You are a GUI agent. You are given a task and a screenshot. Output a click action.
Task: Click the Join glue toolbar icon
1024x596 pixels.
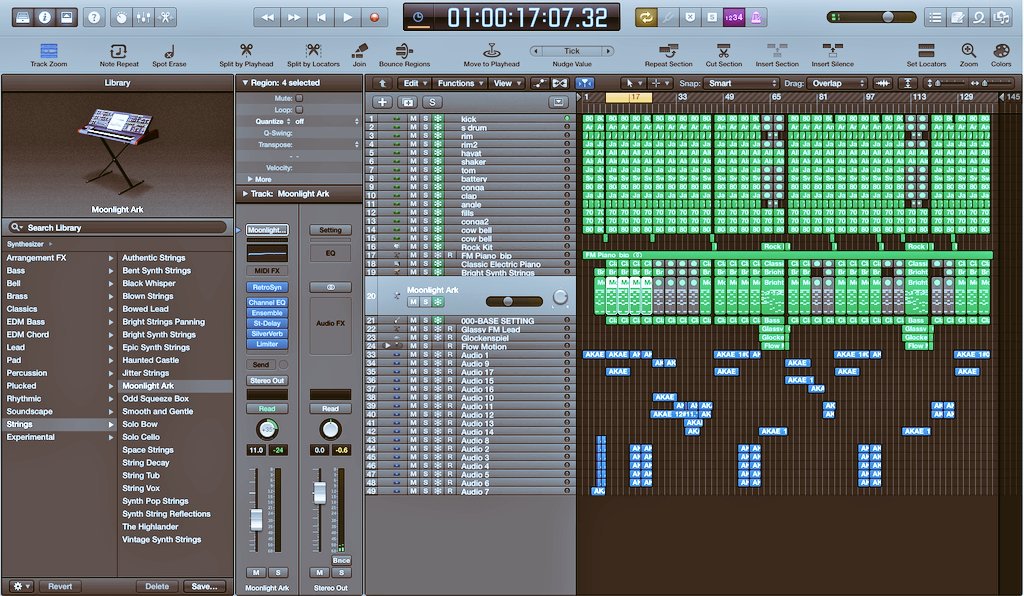[359, 50]
